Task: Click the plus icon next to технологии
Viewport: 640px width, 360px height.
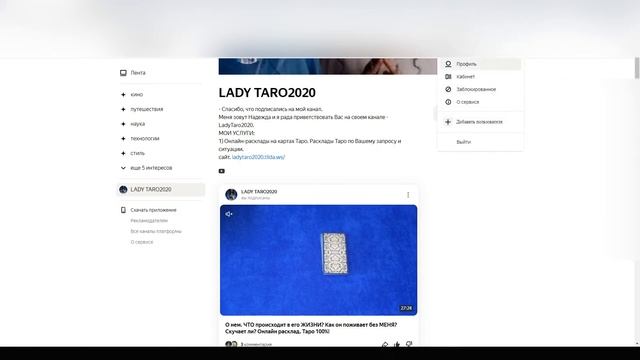Action: pyautogui.click(x=123, y=139)
